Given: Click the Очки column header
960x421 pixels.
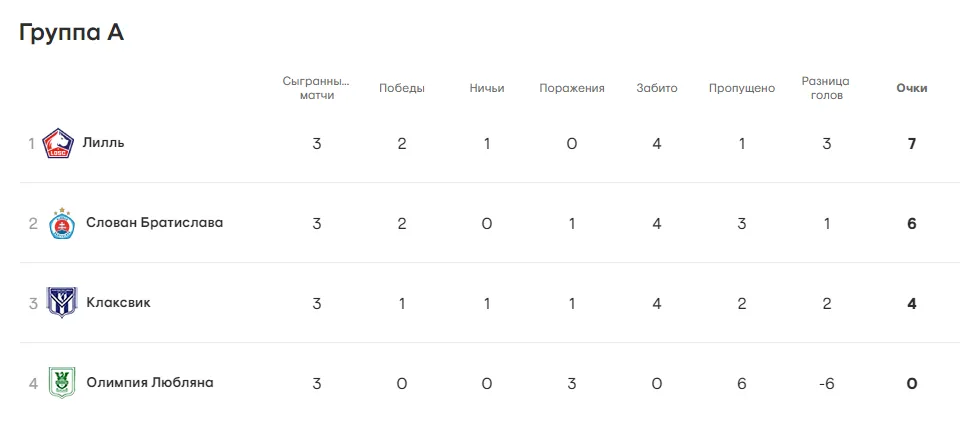Looking at the screenshot, I should (911, 88).
